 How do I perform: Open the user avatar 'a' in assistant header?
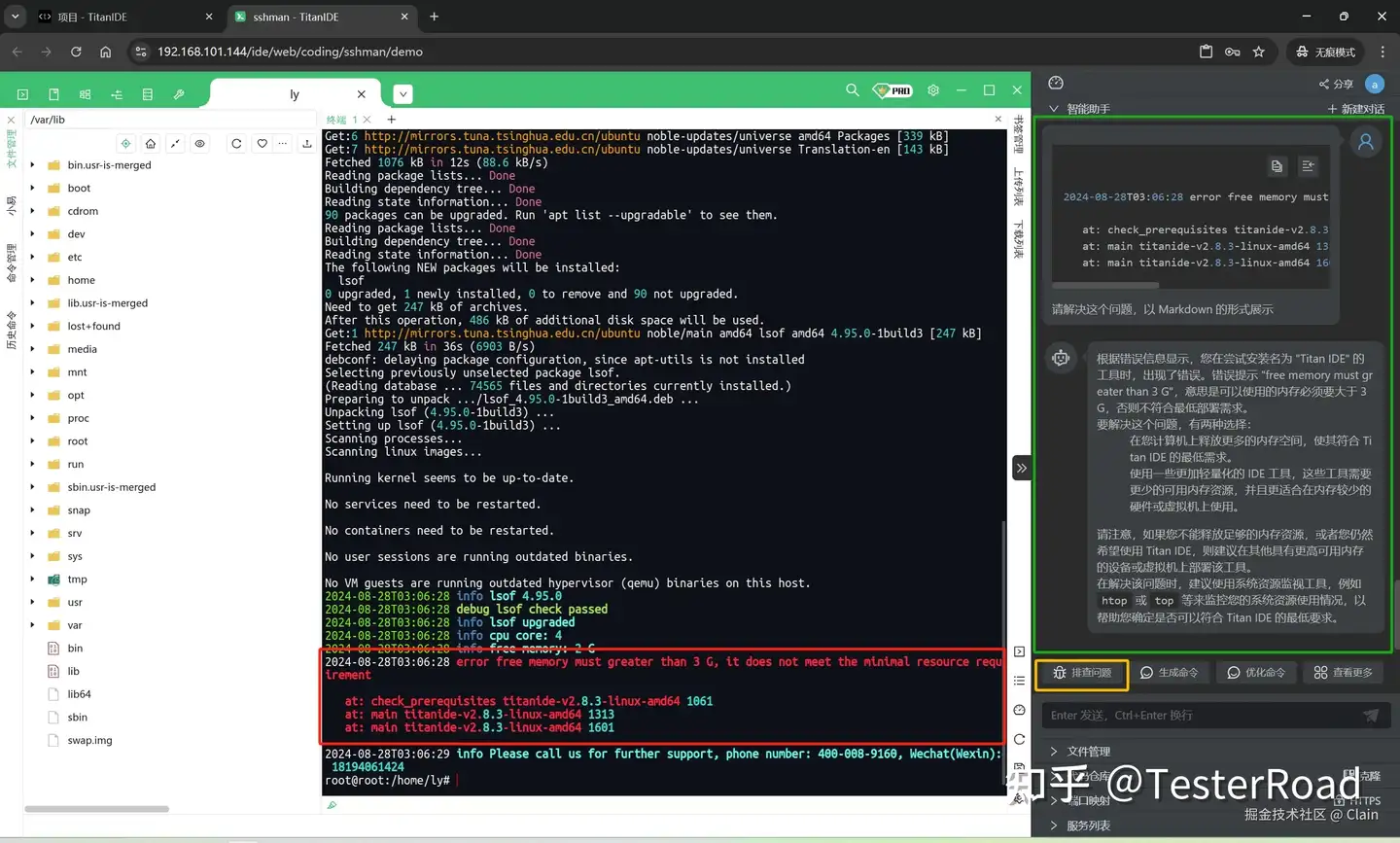click(x=1375, y=84)
